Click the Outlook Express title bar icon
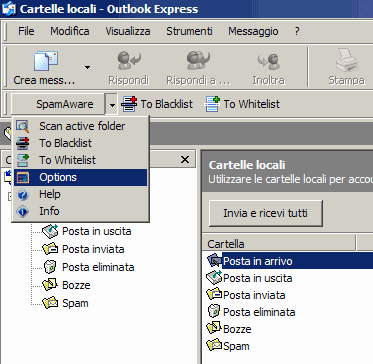 tap(8, 9)
